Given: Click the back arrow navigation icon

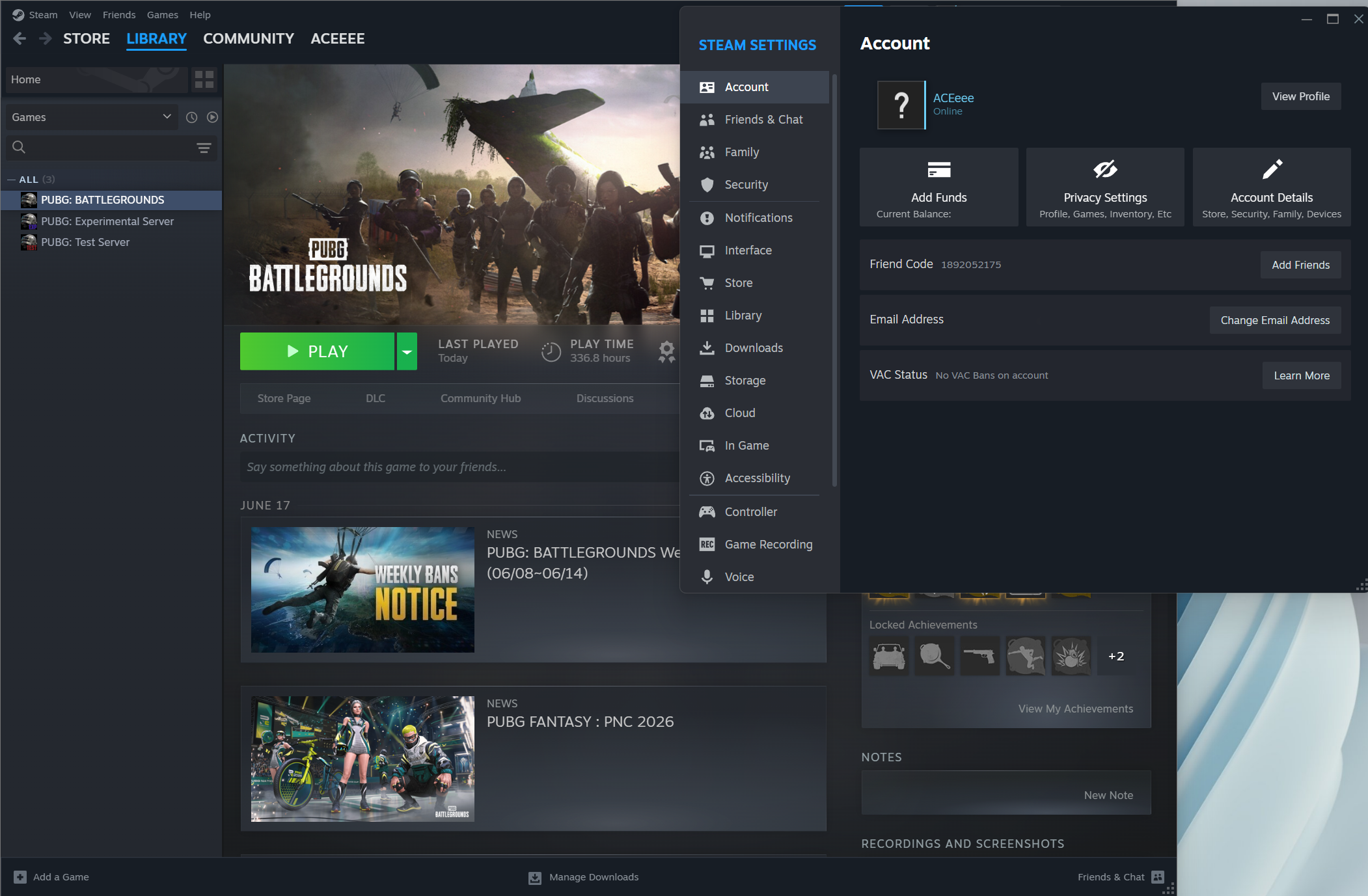Looking at the screenshot, I should [x=20, y=38].
